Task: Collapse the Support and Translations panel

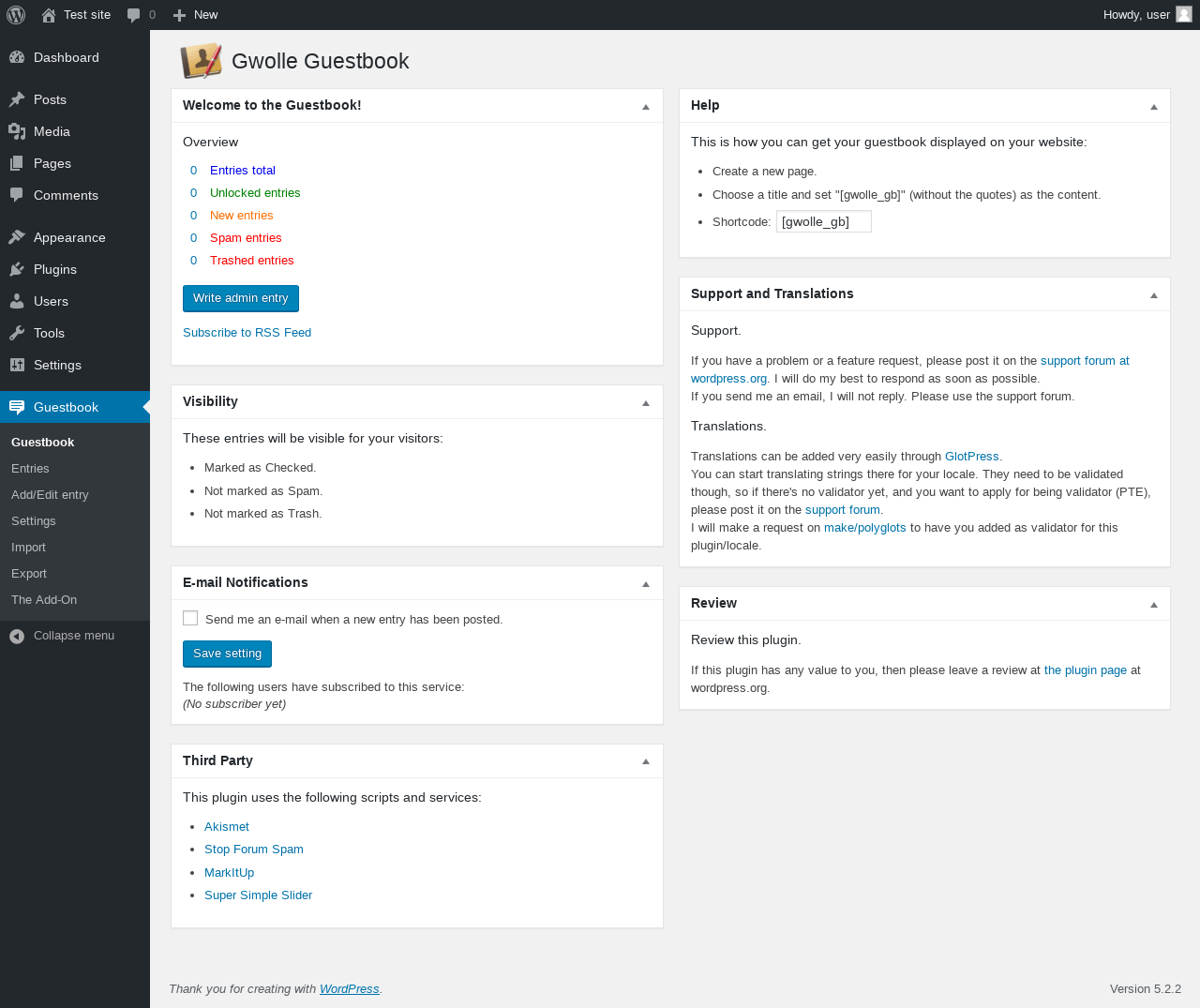Action: point(1154,295)
